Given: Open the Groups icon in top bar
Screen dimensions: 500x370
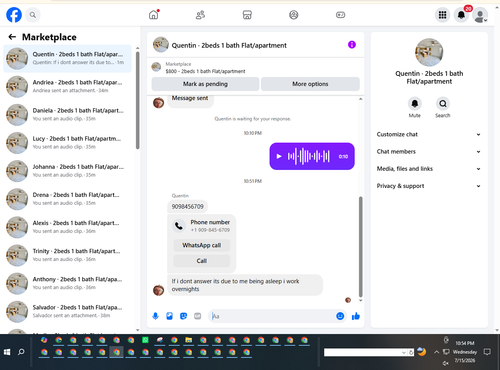Looking at the screenshot, I should pyautogui.click(x=294, y=15).
